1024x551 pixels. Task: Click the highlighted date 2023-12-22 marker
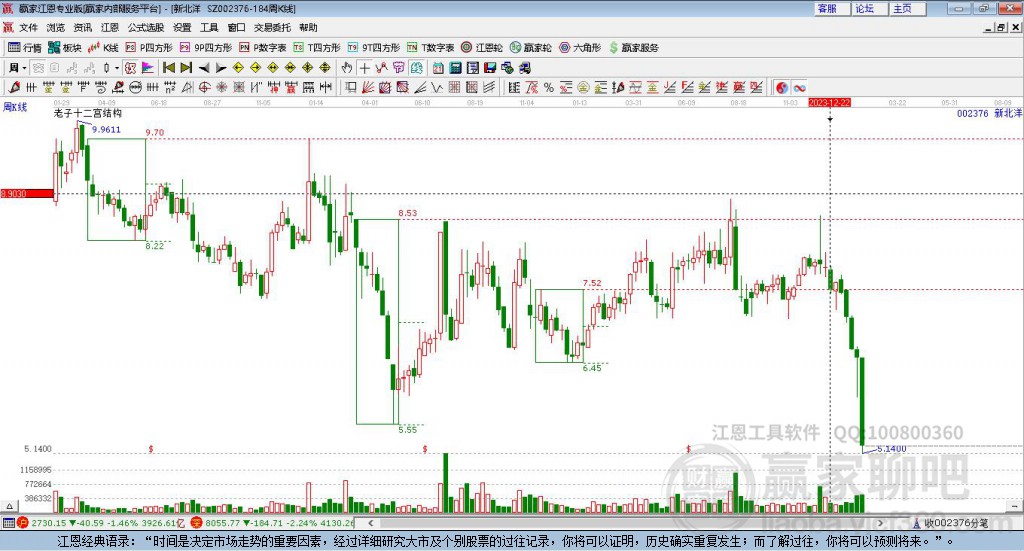pos(829,103)
